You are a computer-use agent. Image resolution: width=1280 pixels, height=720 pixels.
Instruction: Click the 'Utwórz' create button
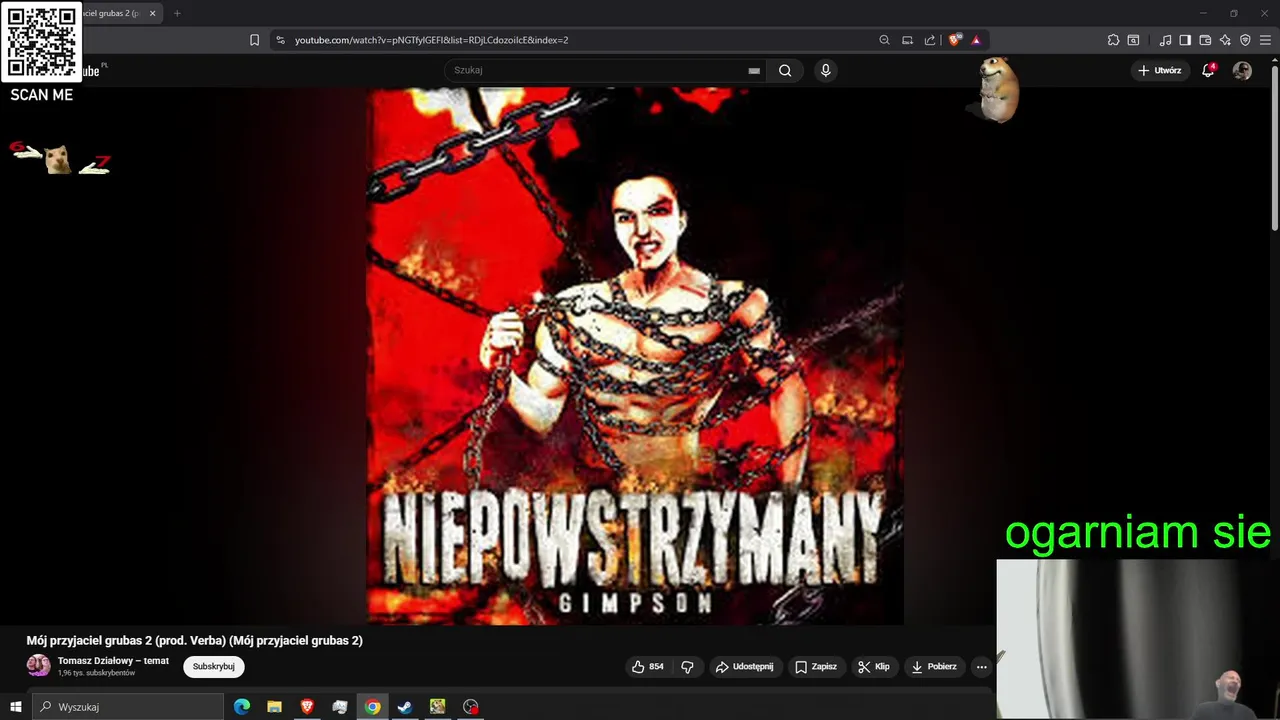(x=1160, y=70)
